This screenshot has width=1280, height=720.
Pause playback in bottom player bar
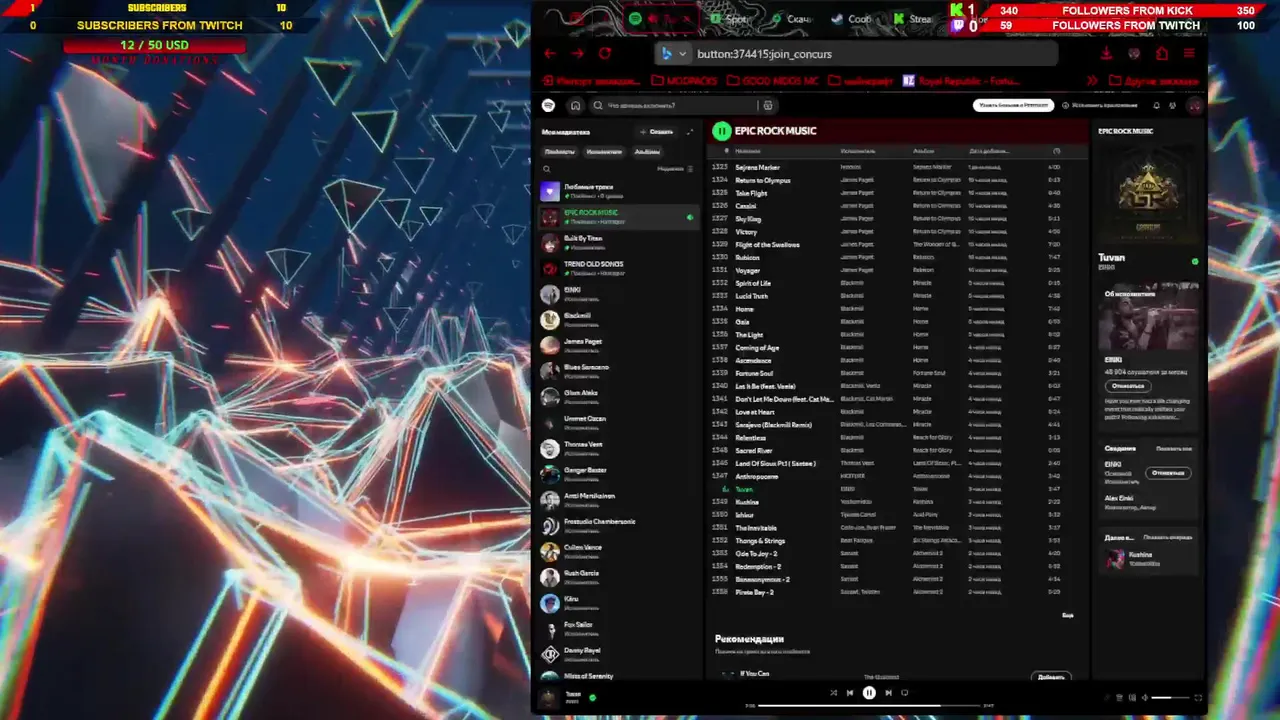pyautogui.click(x=869, y=692)
